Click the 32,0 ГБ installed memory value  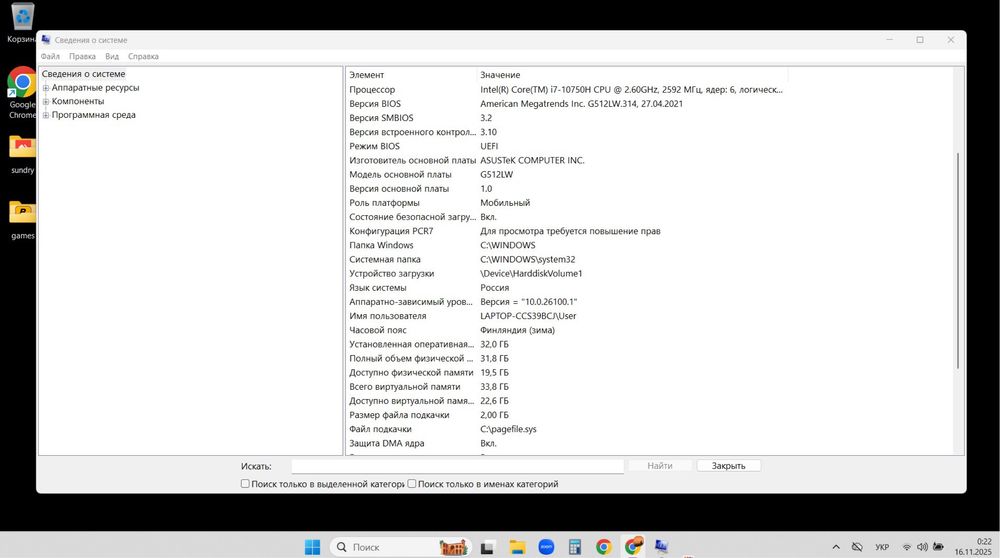pyautogui.click(x=494, y=344)
